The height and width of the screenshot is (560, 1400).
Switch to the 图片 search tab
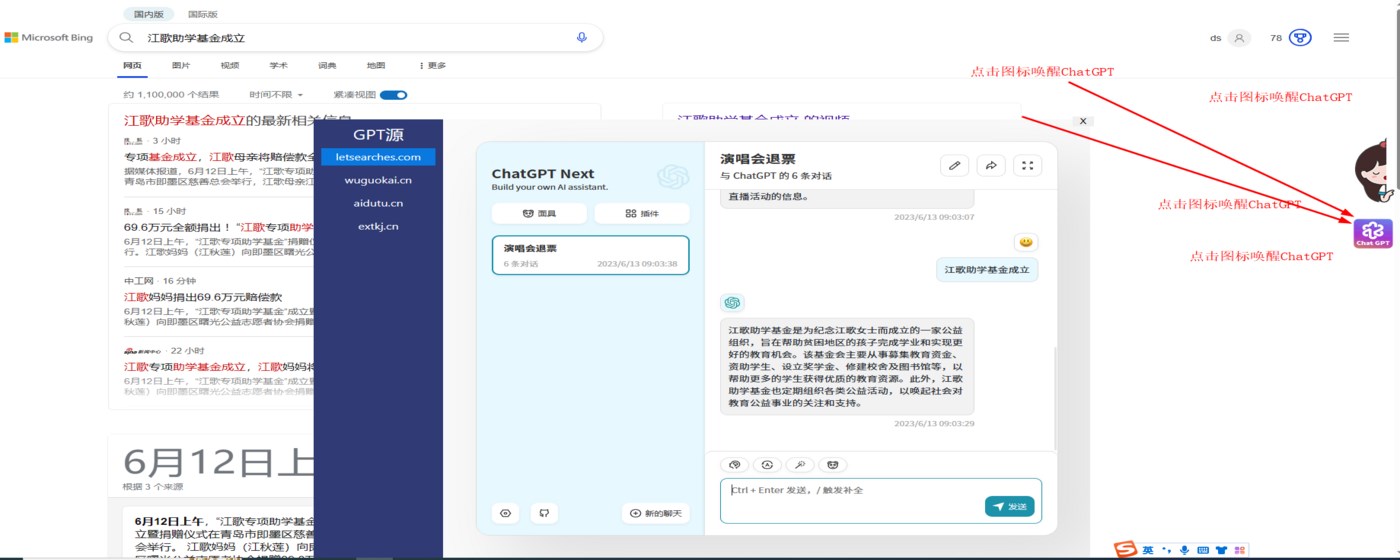181,66
